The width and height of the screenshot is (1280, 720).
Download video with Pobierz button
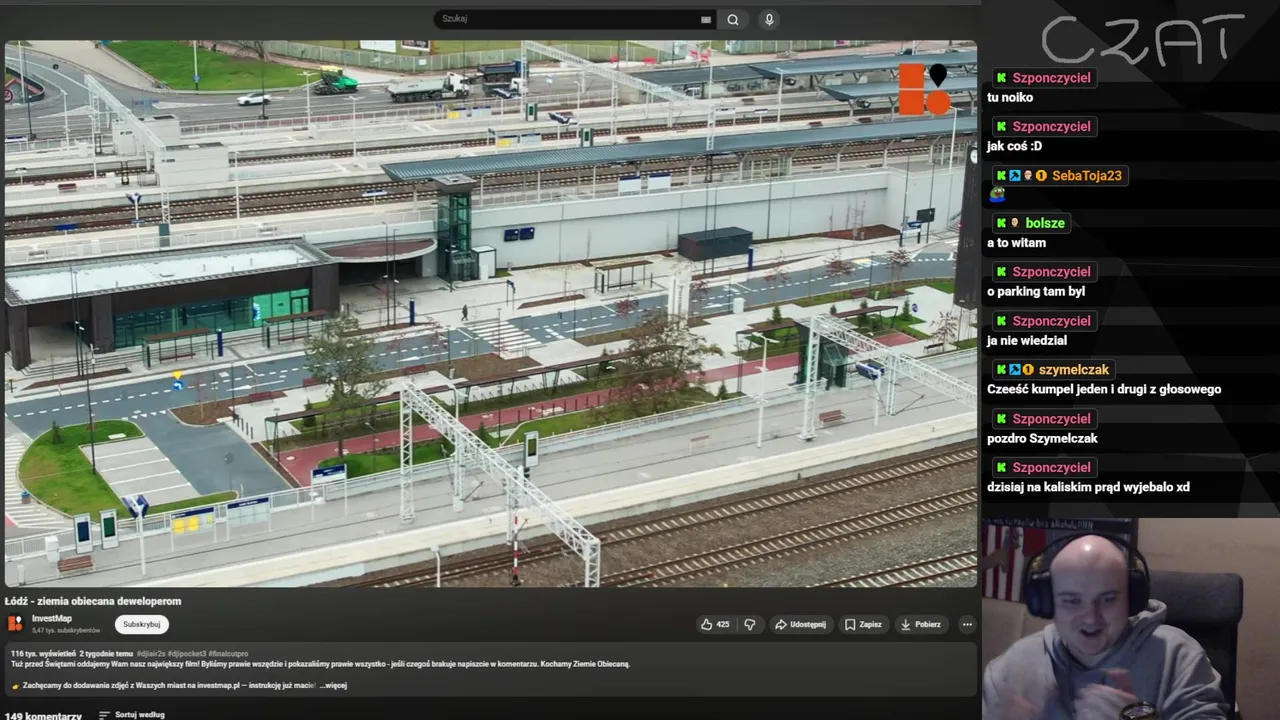tap(921, 624)
